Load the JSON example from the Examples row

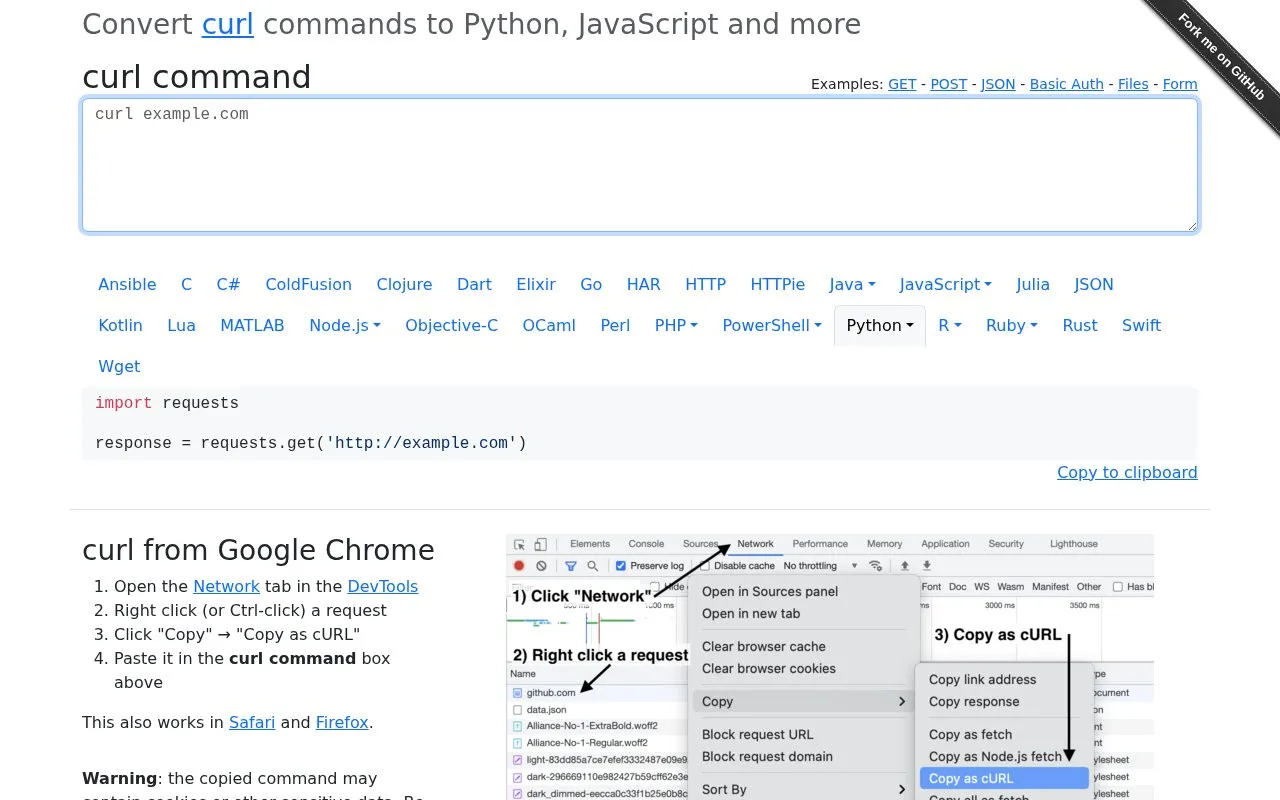[x=998, y=84]
